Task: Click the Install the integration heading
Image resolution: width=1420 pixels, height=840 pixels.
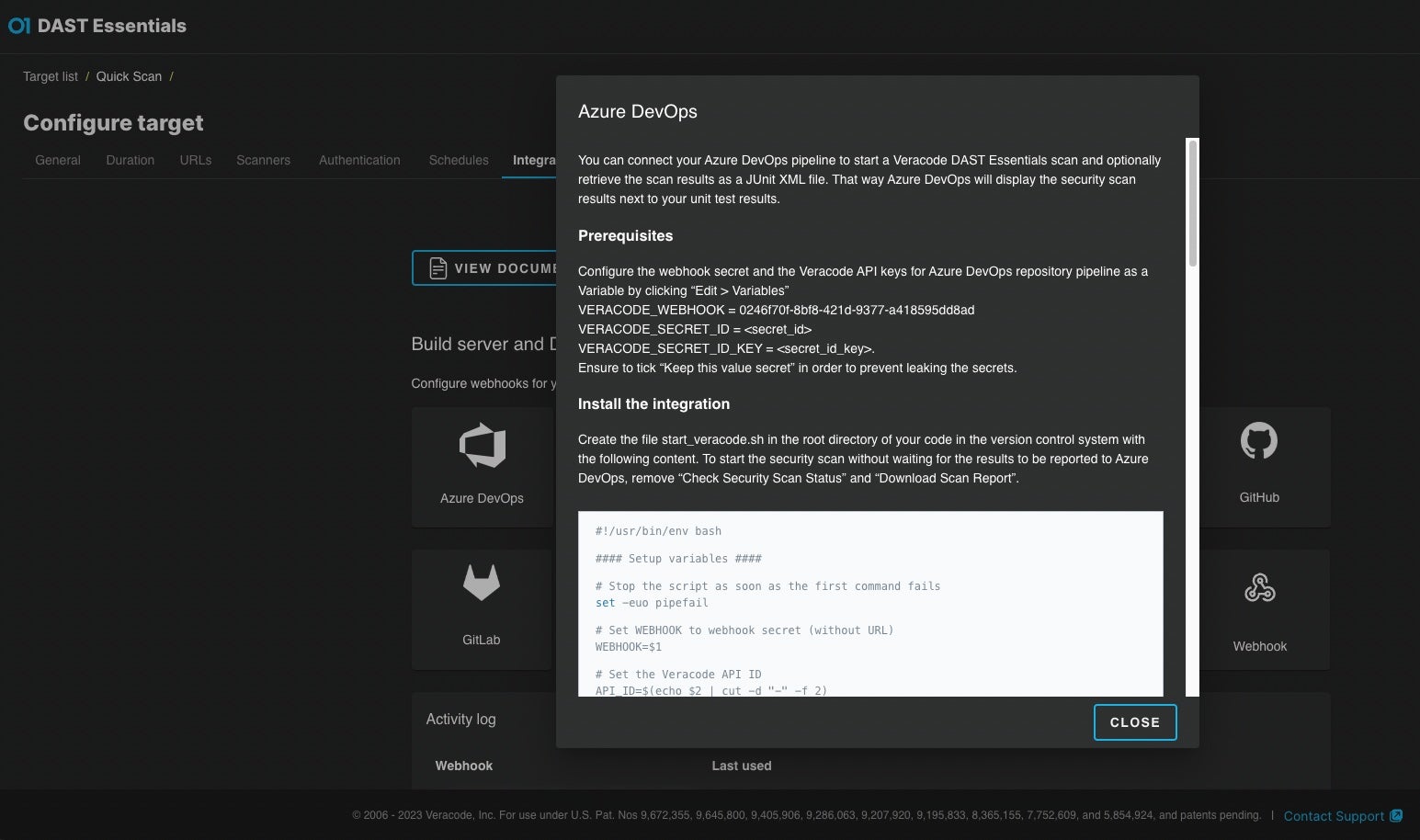Action: point(653,404)
